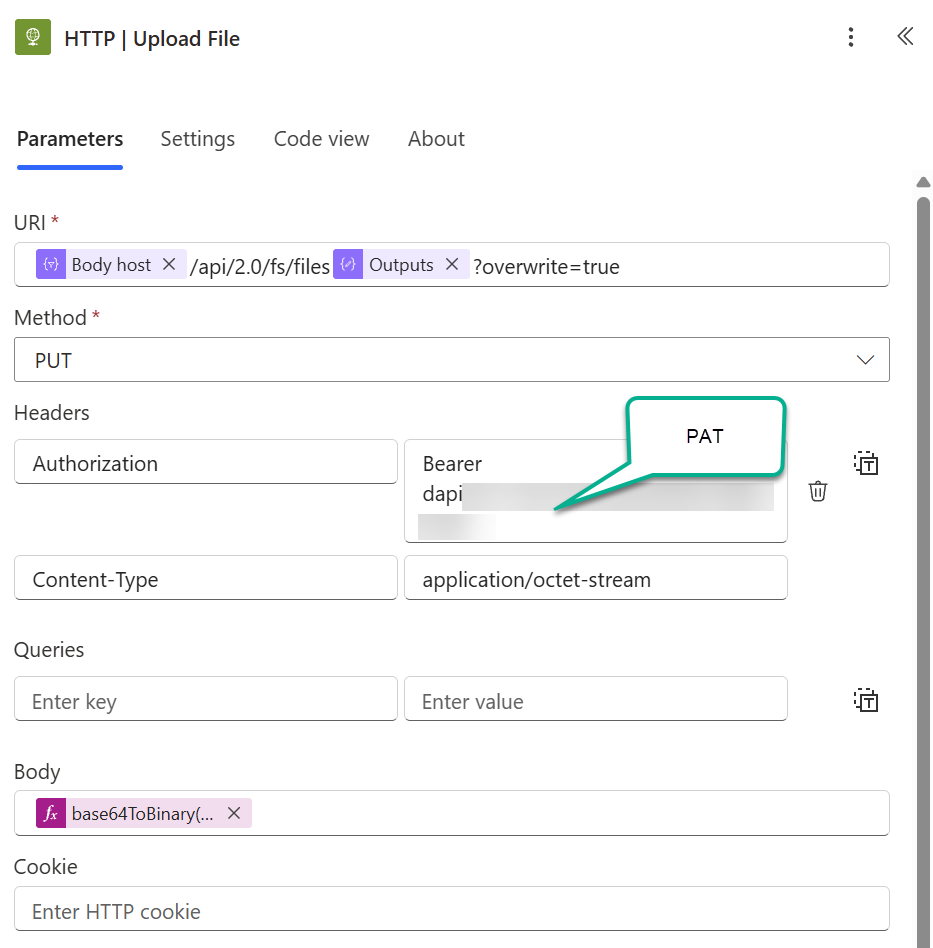The width and height of the screenshot is (933, 948).
Task: Click the Body host token icon
Action: coord(51,264)
